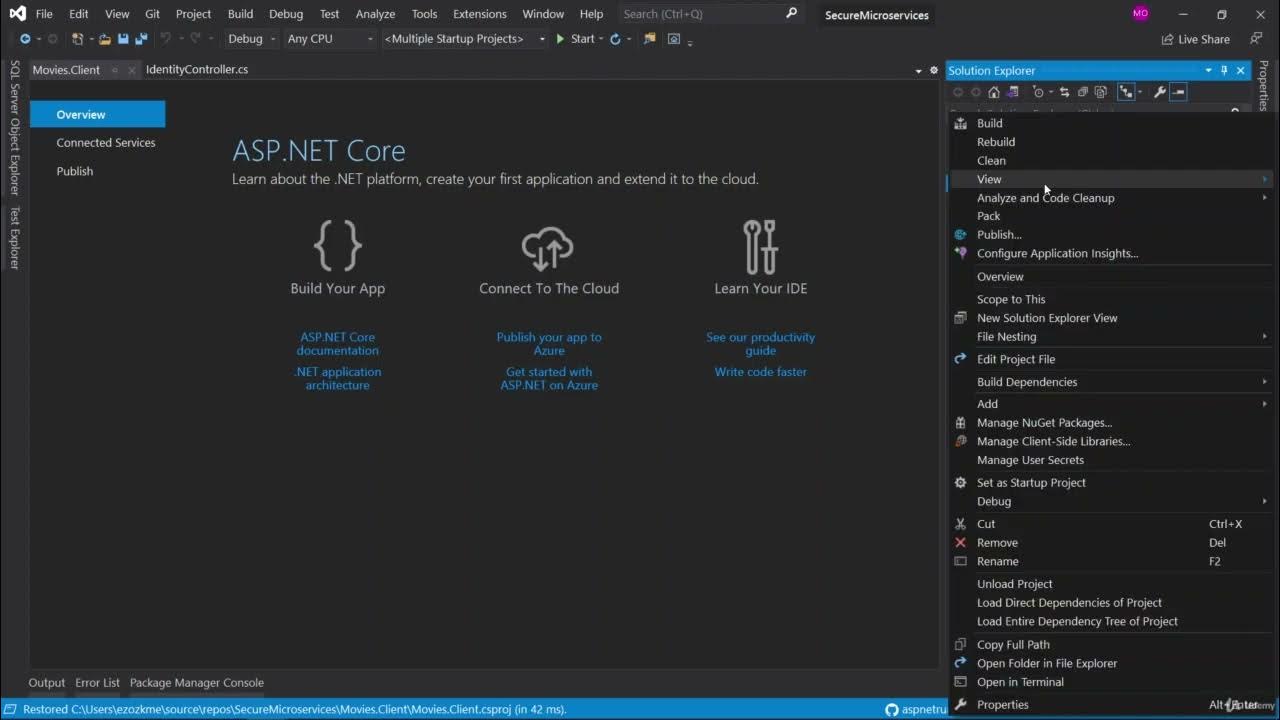Switch to the IdentityController.cs tab
Screen dimensions: 1280x720
(197, 70)
